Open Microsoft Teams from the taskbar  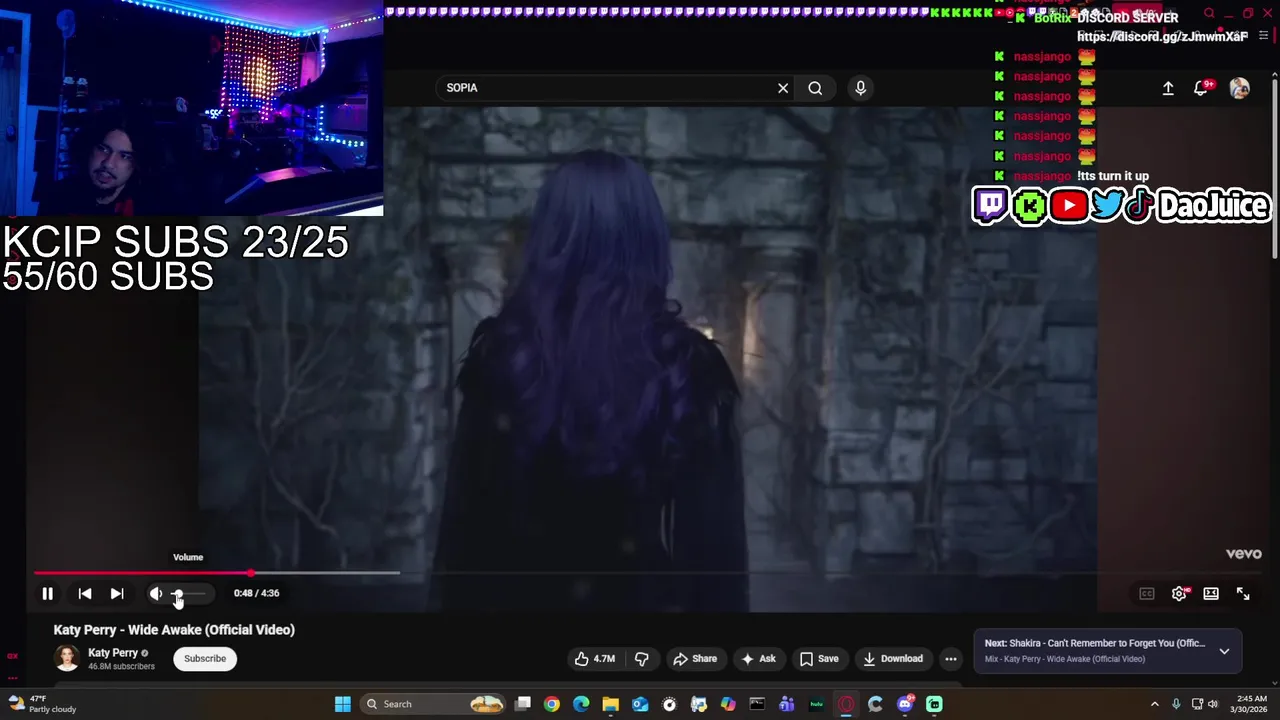coord(787,704)
